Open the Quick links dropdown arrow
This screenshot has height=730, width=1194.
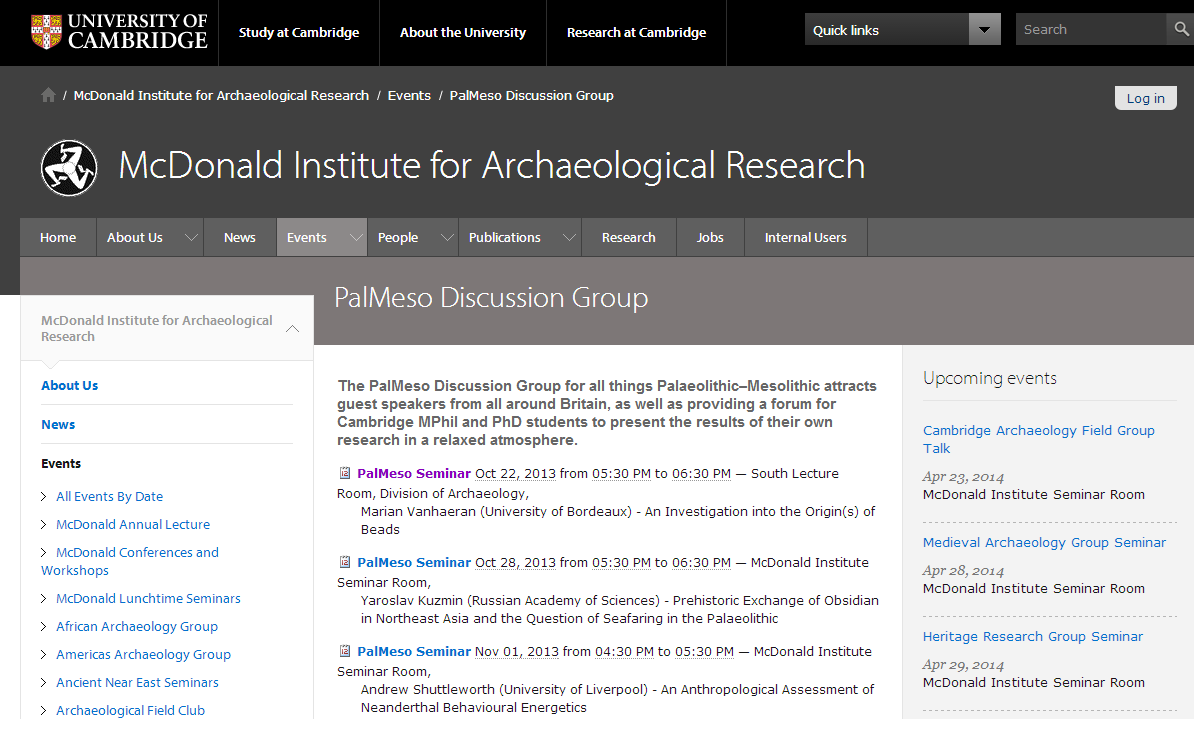[985, 30]
